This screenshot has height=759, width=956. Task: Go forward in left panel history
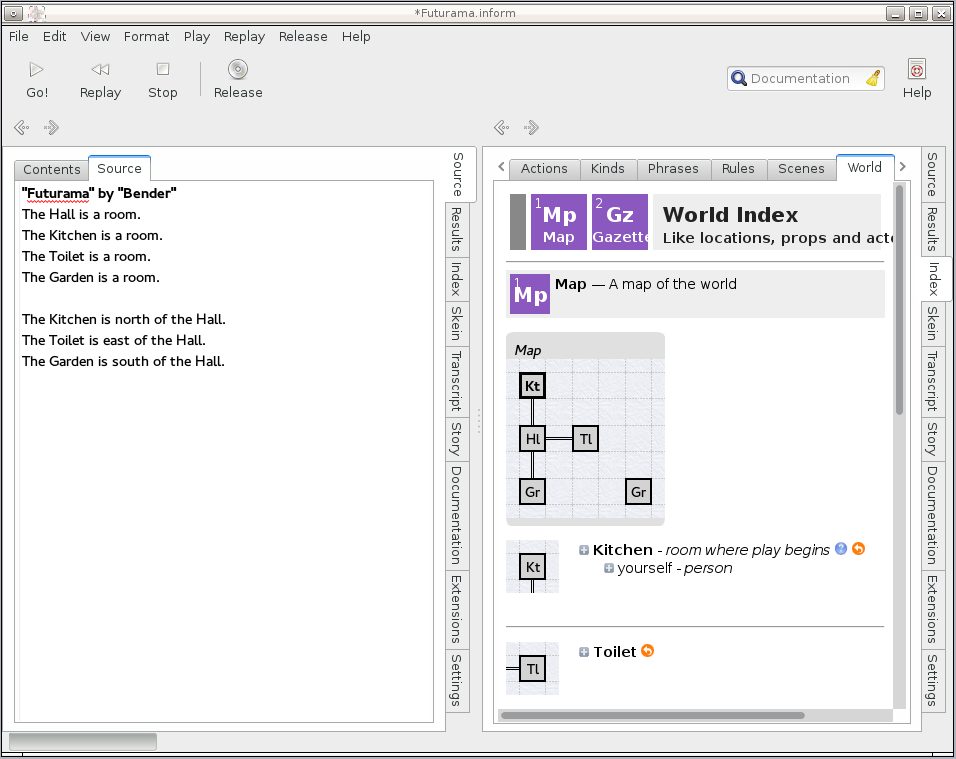[51, 127]
